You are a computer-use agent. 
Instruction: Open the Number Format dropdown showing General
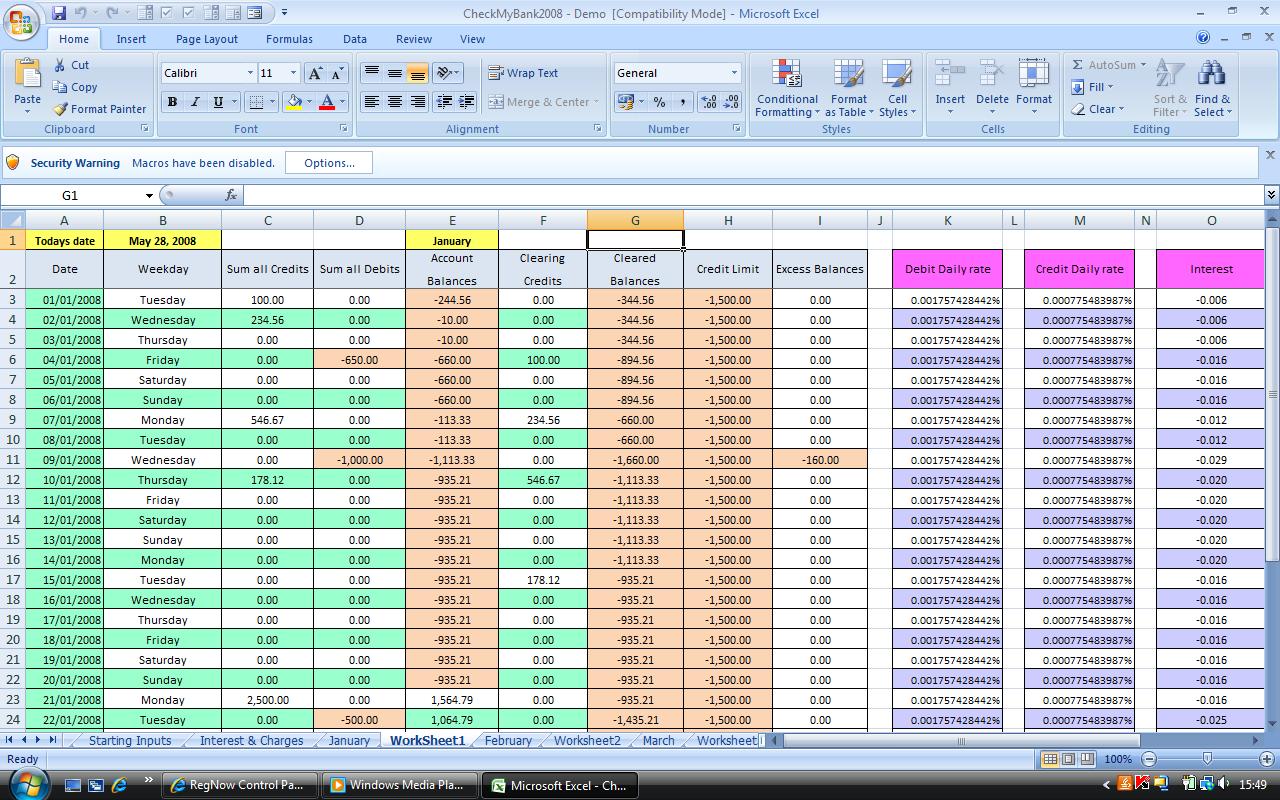(676, 72)
